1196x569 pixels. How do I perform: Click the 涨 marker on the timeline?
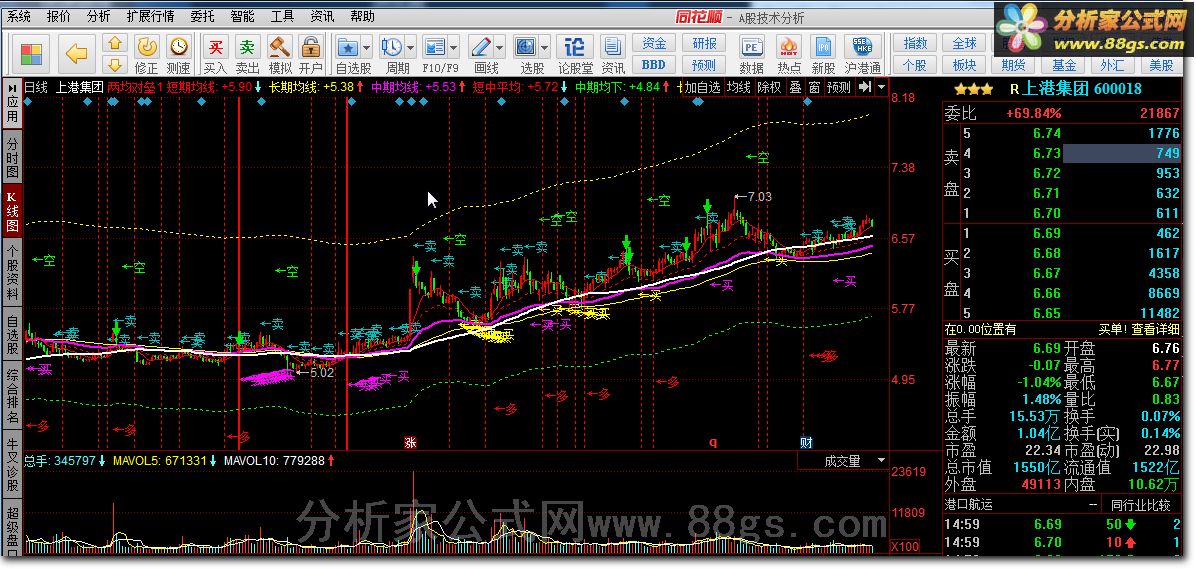point(410,442)
